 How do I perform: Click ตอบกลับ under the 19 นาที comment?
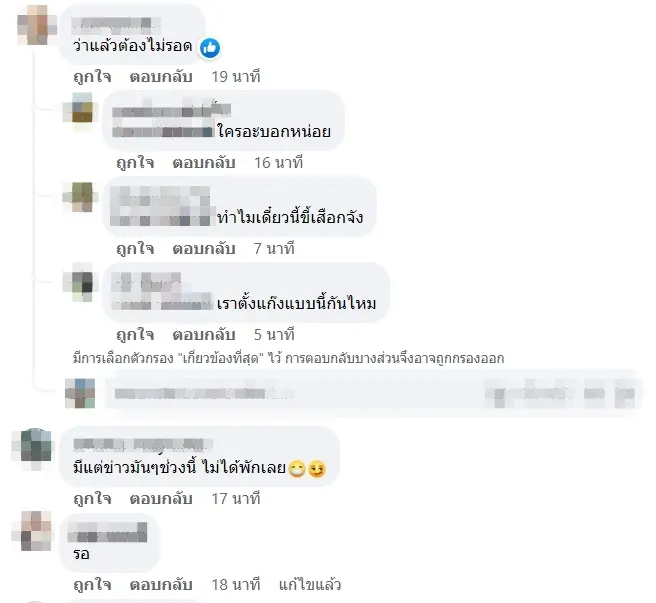[161, 77]
